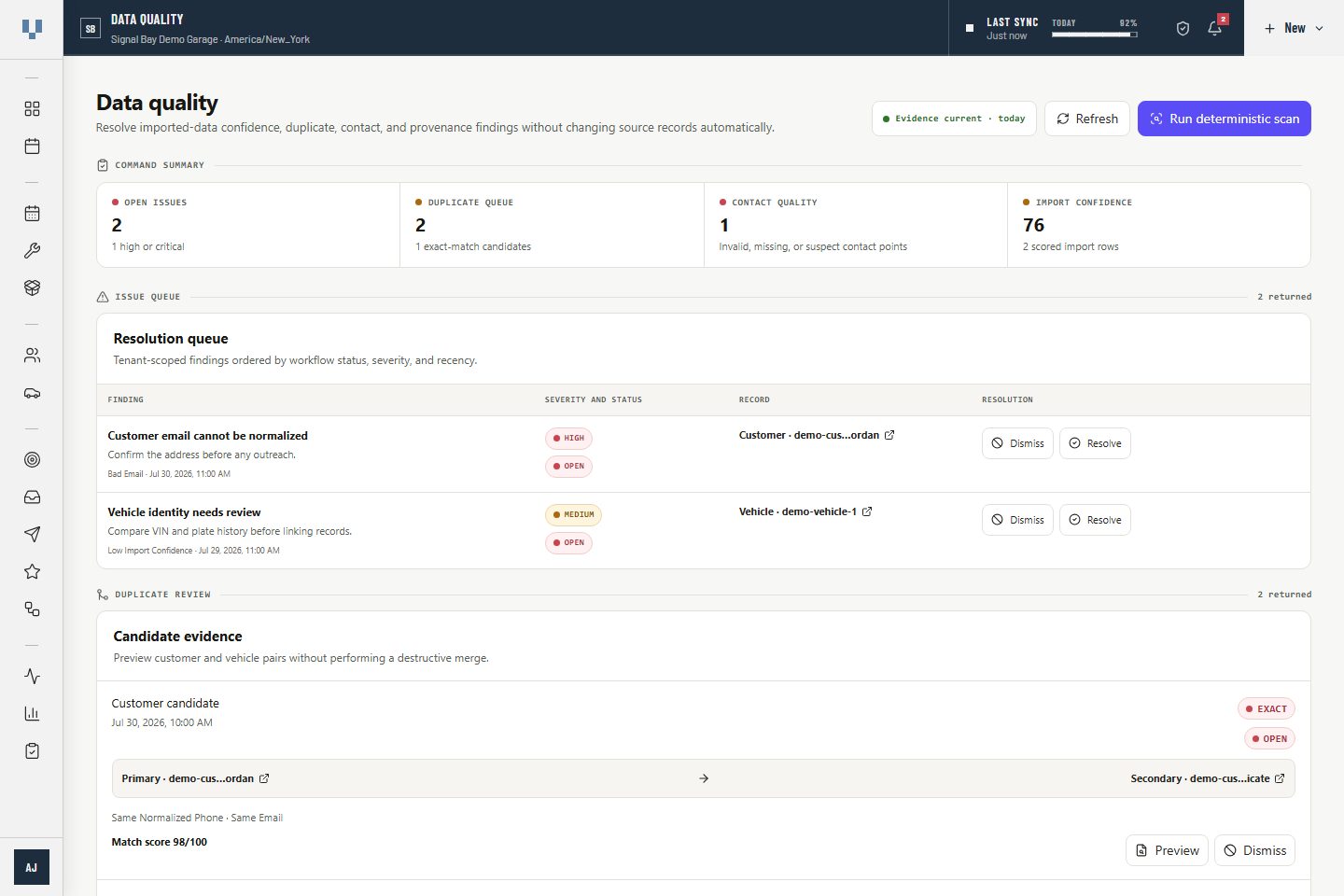This screenshot has height=896, width=1344.
Task: Click 'Same Normalized Phone · Same Email' text
Action: click(197, 818)
